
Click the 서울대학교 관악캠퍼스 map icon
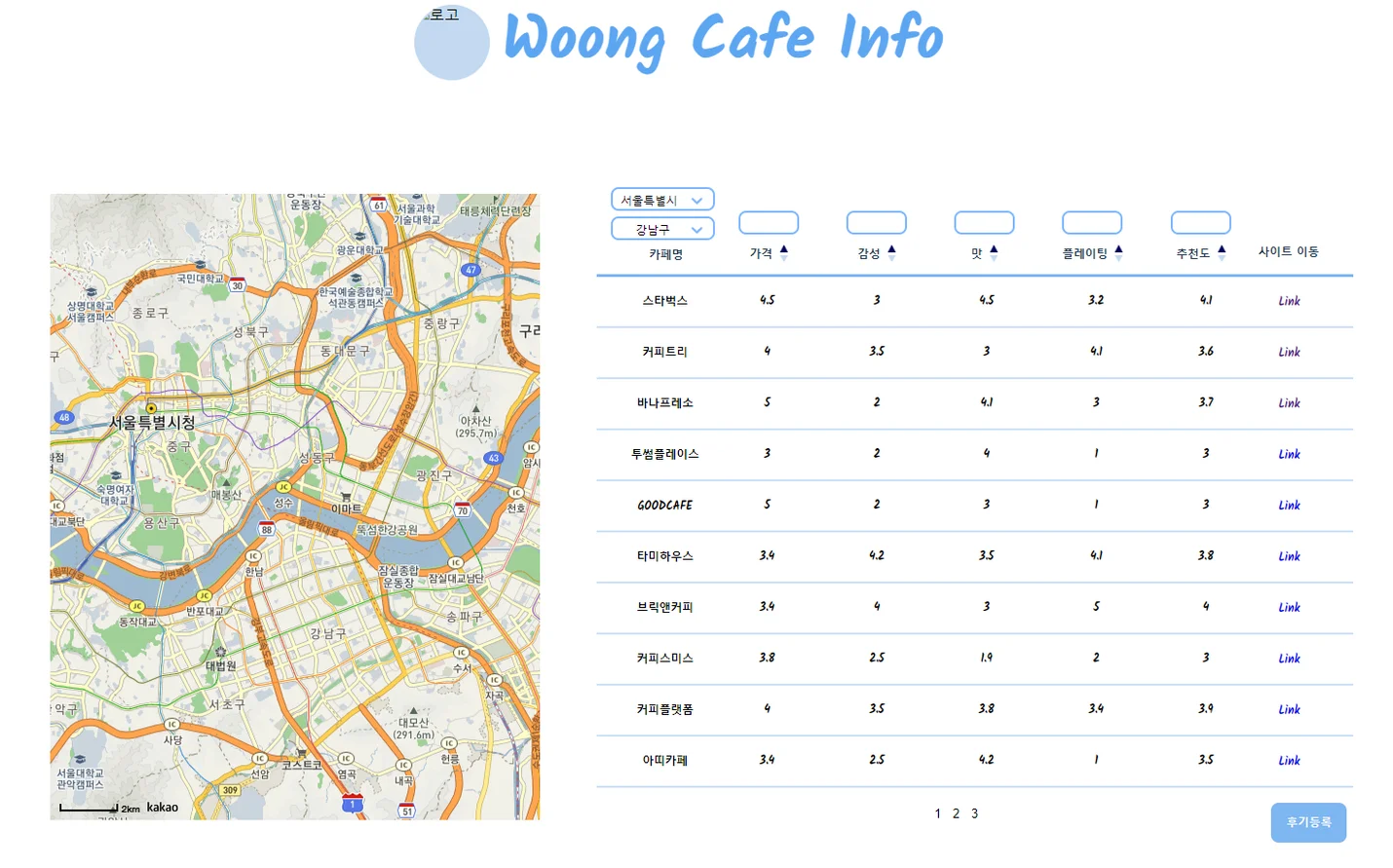click(80, 759)
